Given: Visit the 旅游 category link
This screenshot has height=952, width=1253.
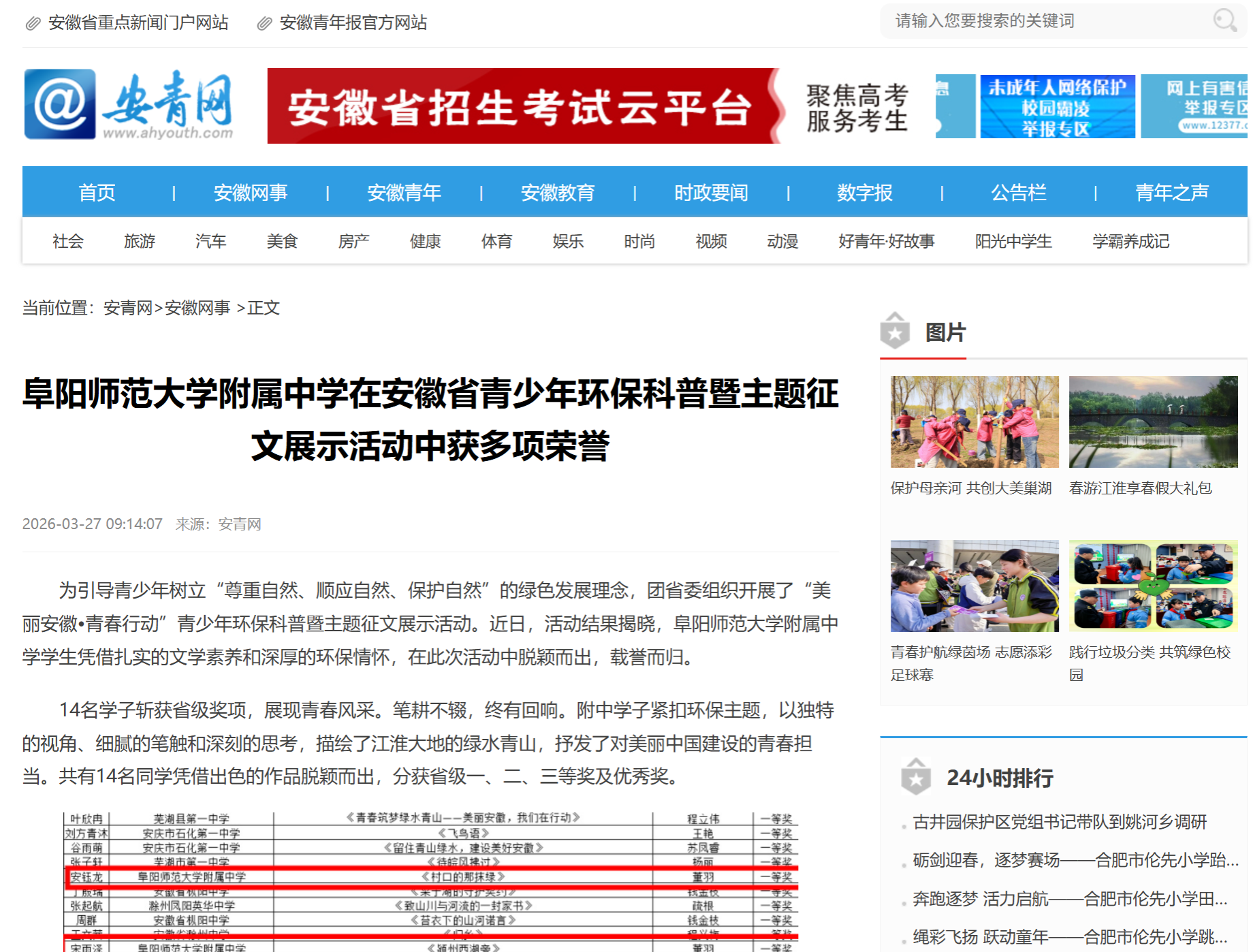Looking at the screenshot, I should 140,241.
